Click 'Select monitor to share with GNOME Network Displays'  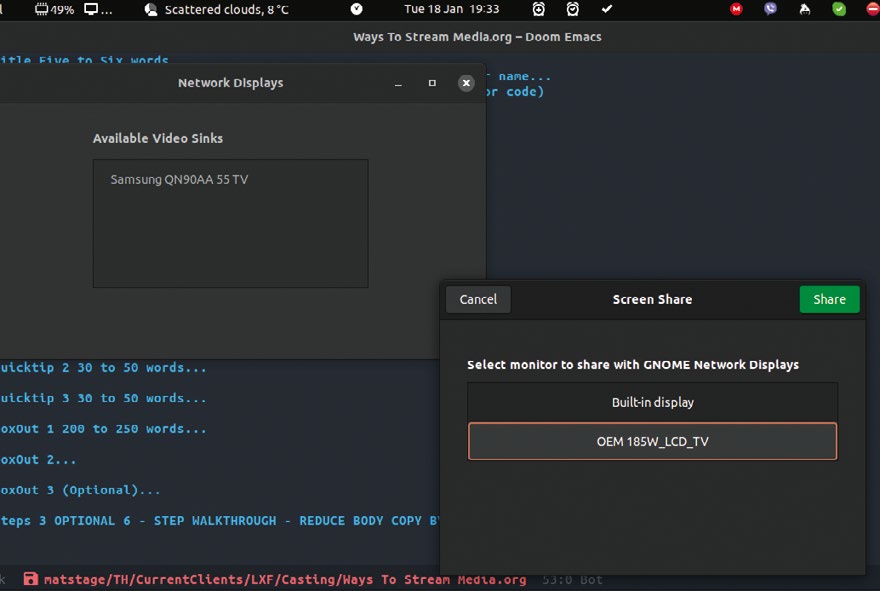pos(633,365)
